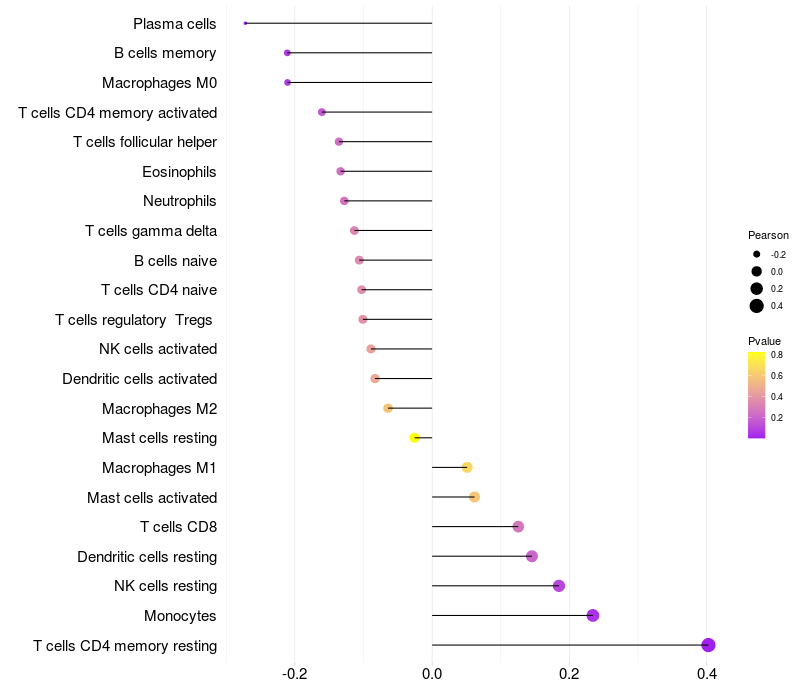Click the Pearson legend title

pos(768,235)
